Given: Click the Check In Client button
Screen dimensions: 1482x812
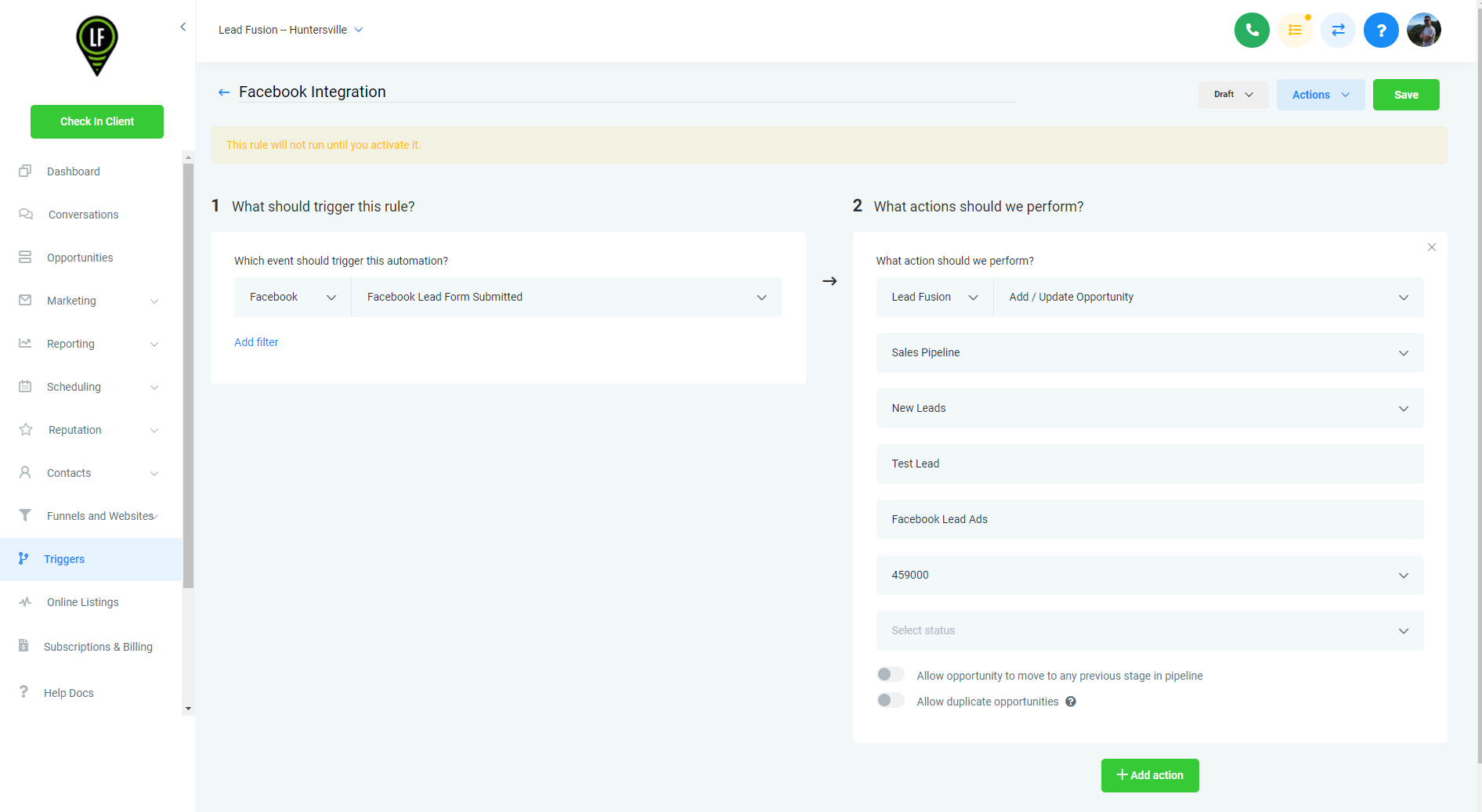Looking at the screenshot, I should pos(97,121).
